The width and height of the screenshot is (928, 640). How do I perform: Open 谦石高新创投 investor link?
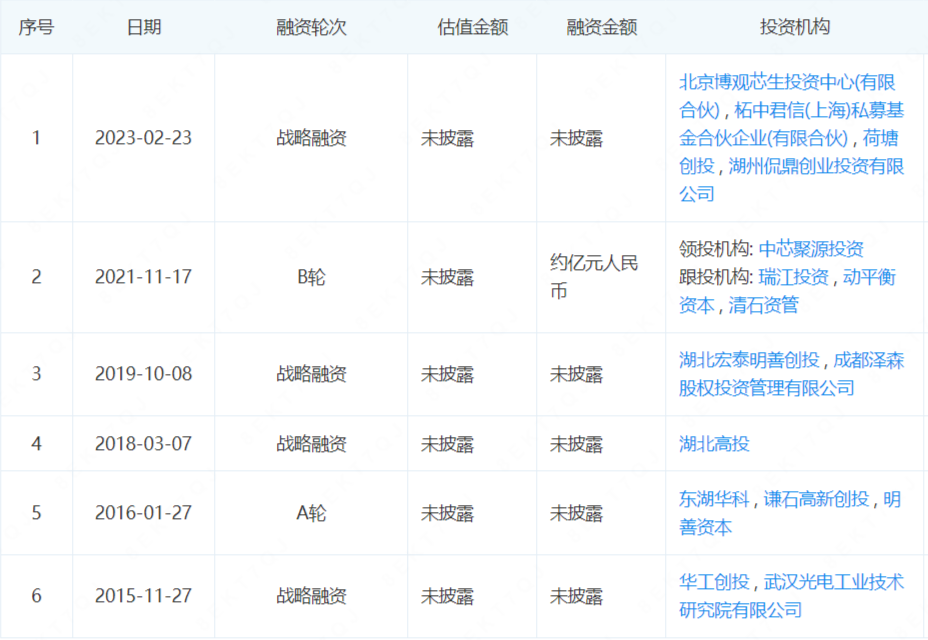click(x=816, y=499)
